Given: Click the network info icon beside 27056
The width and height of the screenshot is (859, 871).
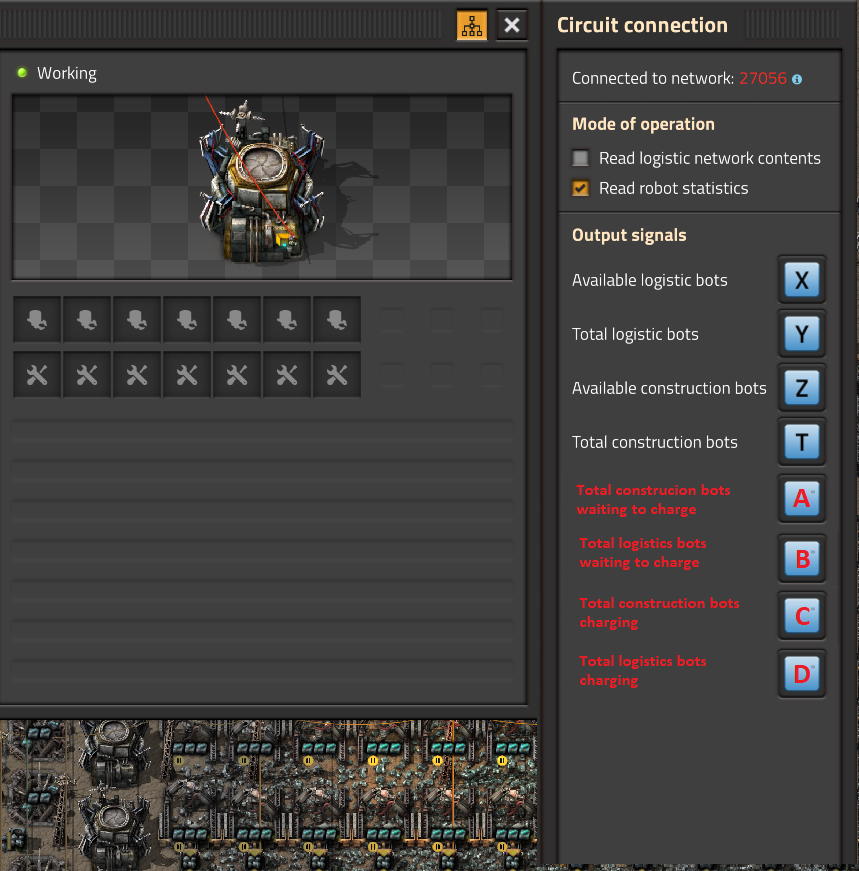Looking at the screenshot, I should point(797,79).
